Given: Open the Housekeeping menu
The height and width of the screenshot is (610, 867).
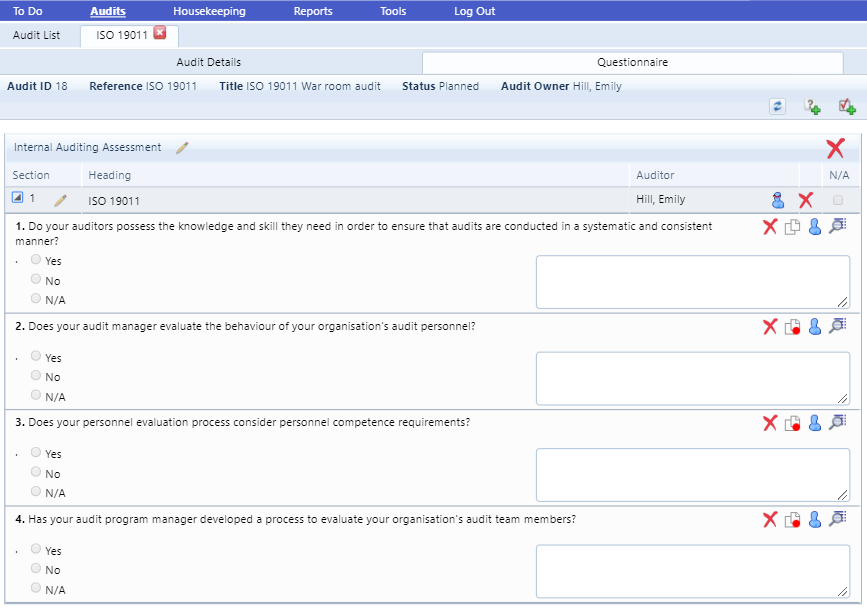Looking at the screenshot, I should [x=209, y=11].
